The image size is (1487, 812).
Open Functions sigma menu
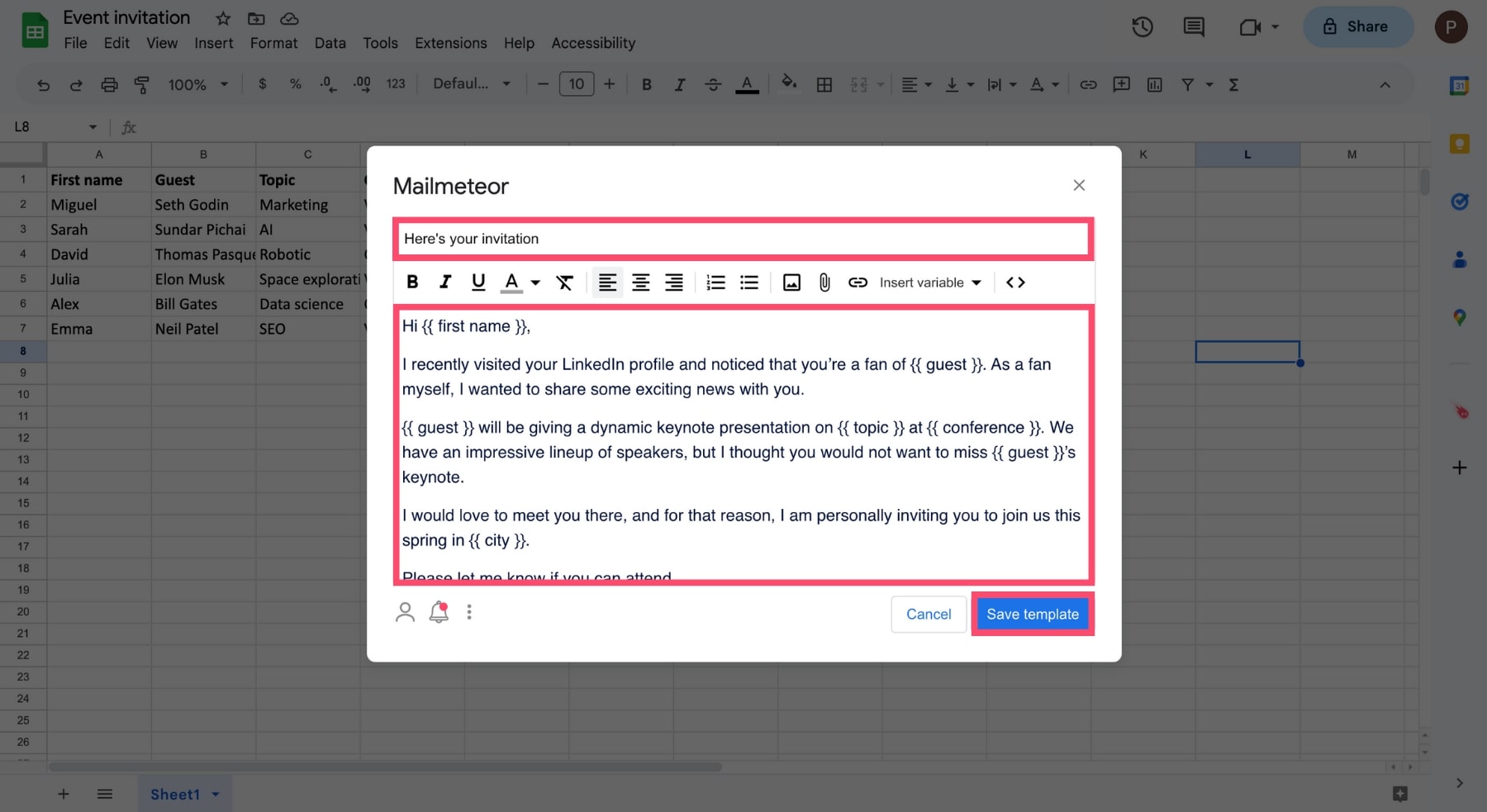click(x=1233, y=84)
